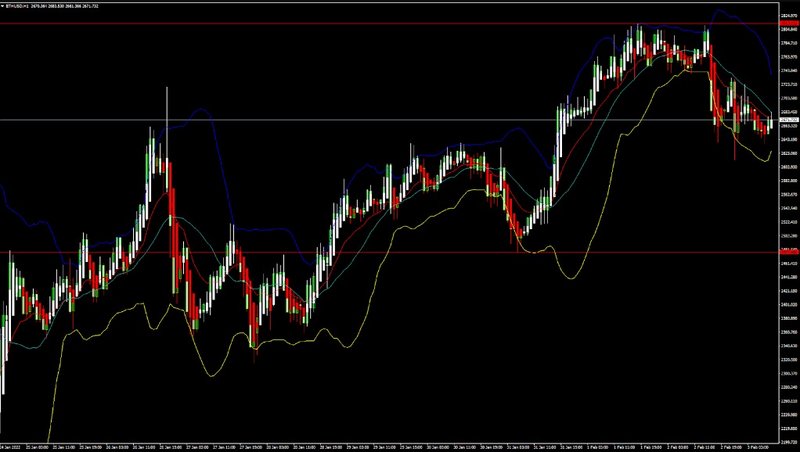800x452 pixels.
Task: Click the 2522.410 price scale label
Action: tap(789, 222)
